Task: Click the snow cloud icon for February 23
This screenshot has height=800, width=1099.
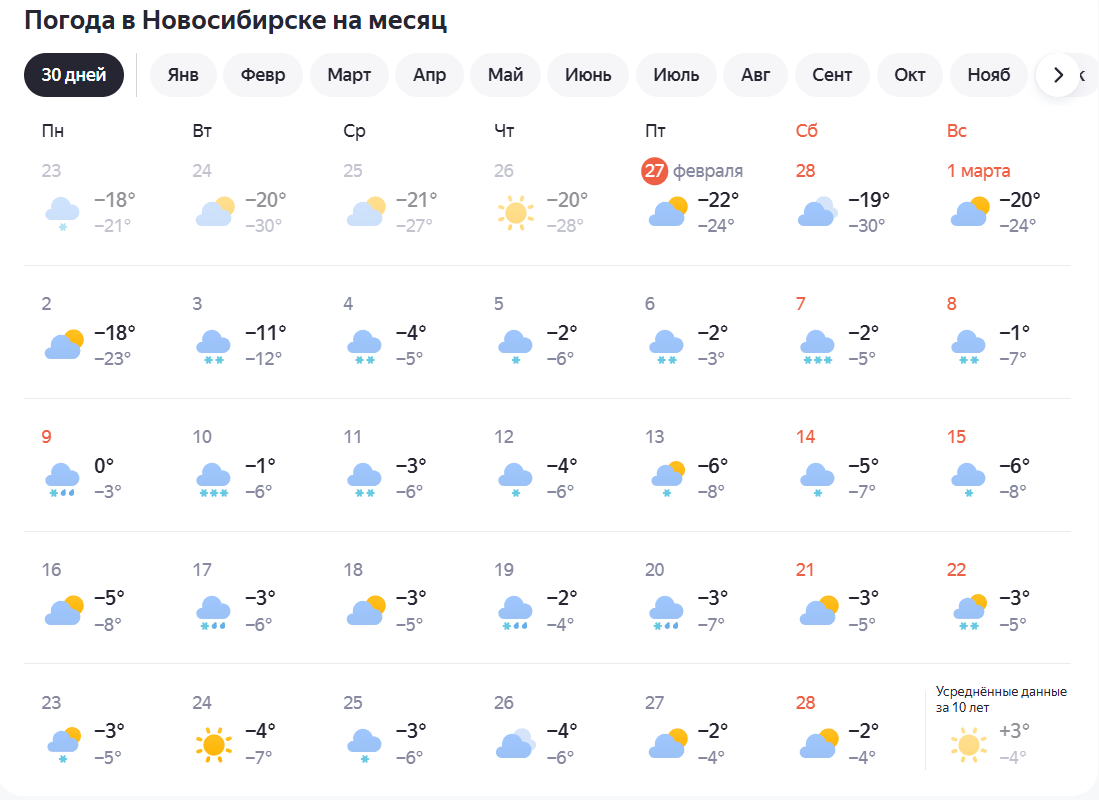Action: tap(62, 213)
